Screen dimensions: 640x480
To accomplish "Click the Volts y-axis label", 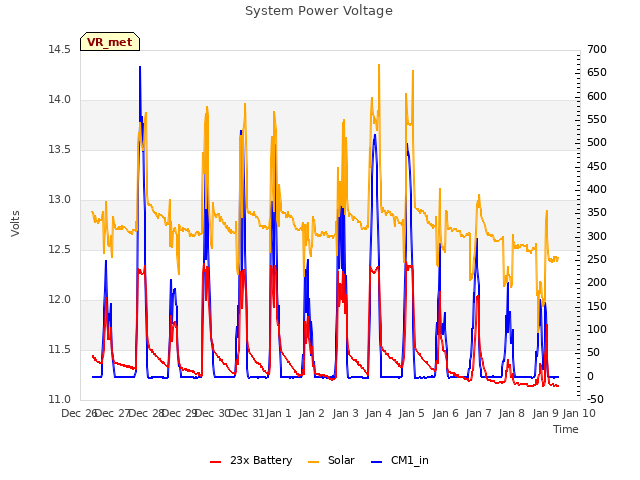I will 16,223.
